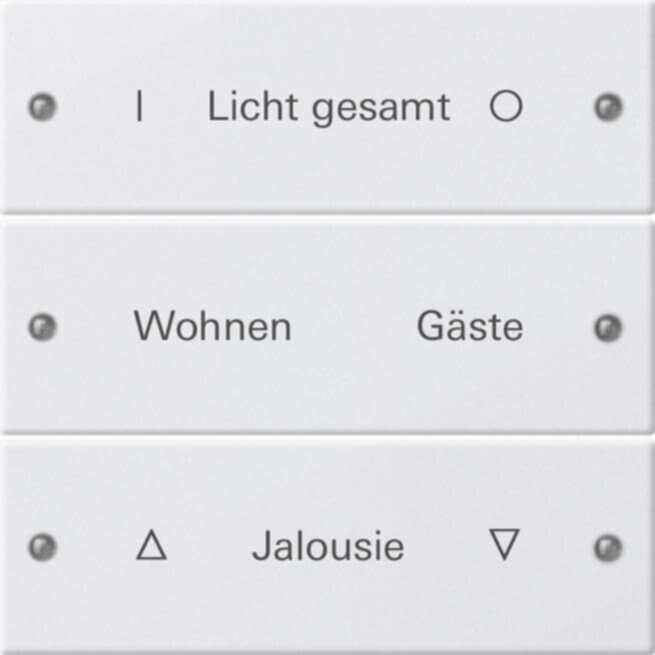655x655 pixels.
Task: Tap the down triangle to lower Jalousie
Action: point(505,544)
